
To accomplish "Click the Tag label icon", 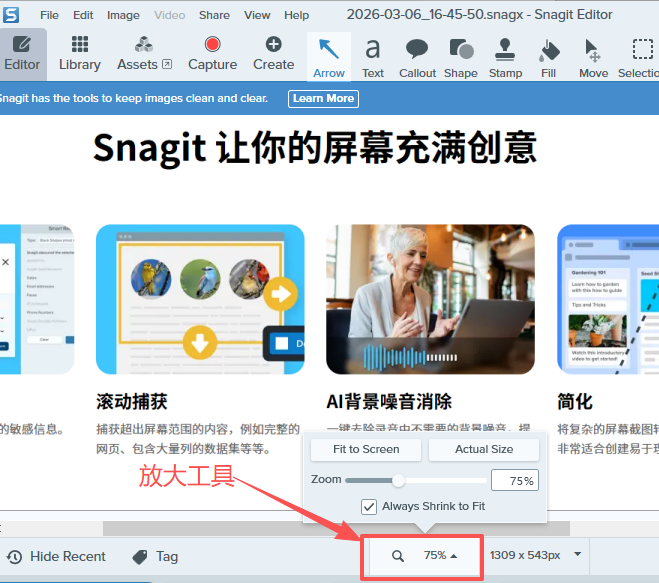I will tap(140, 557).
